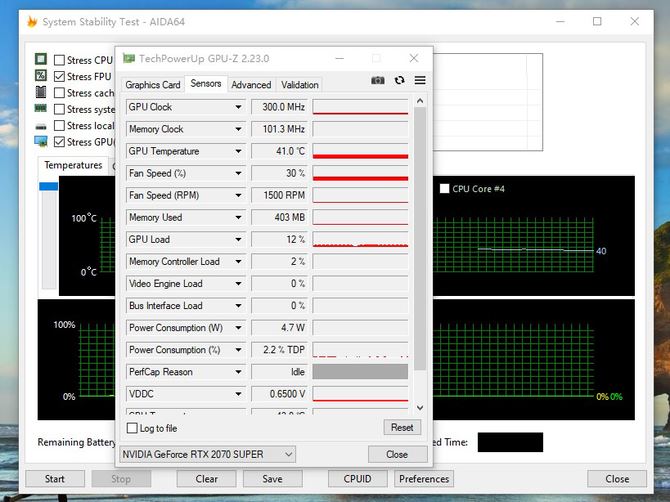
Task: Open the NVIDIA GeForce RTX 2070 SUPER selector
Action: pos(207,454)
